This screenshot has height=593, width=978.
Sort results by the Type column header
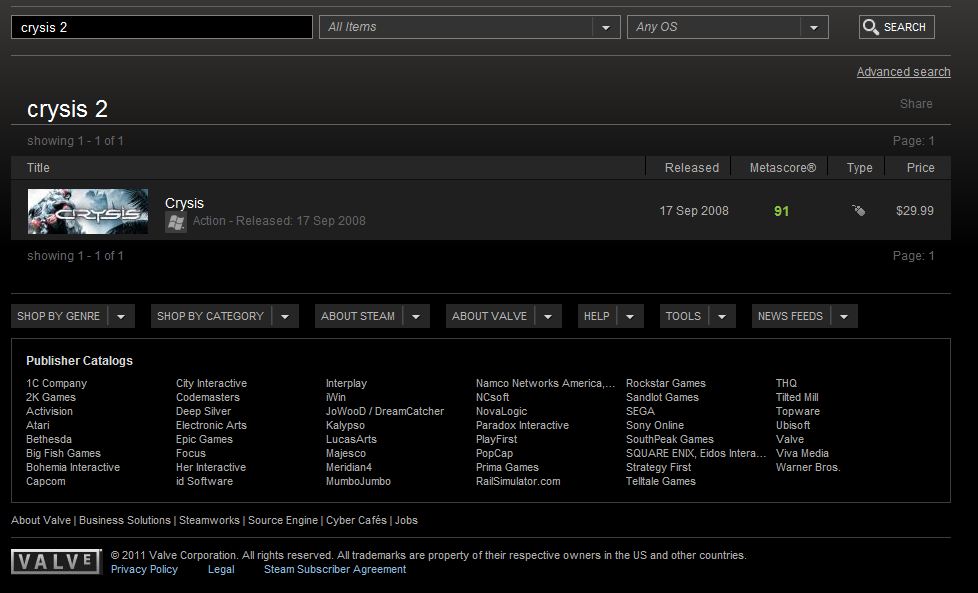(859, 168)
